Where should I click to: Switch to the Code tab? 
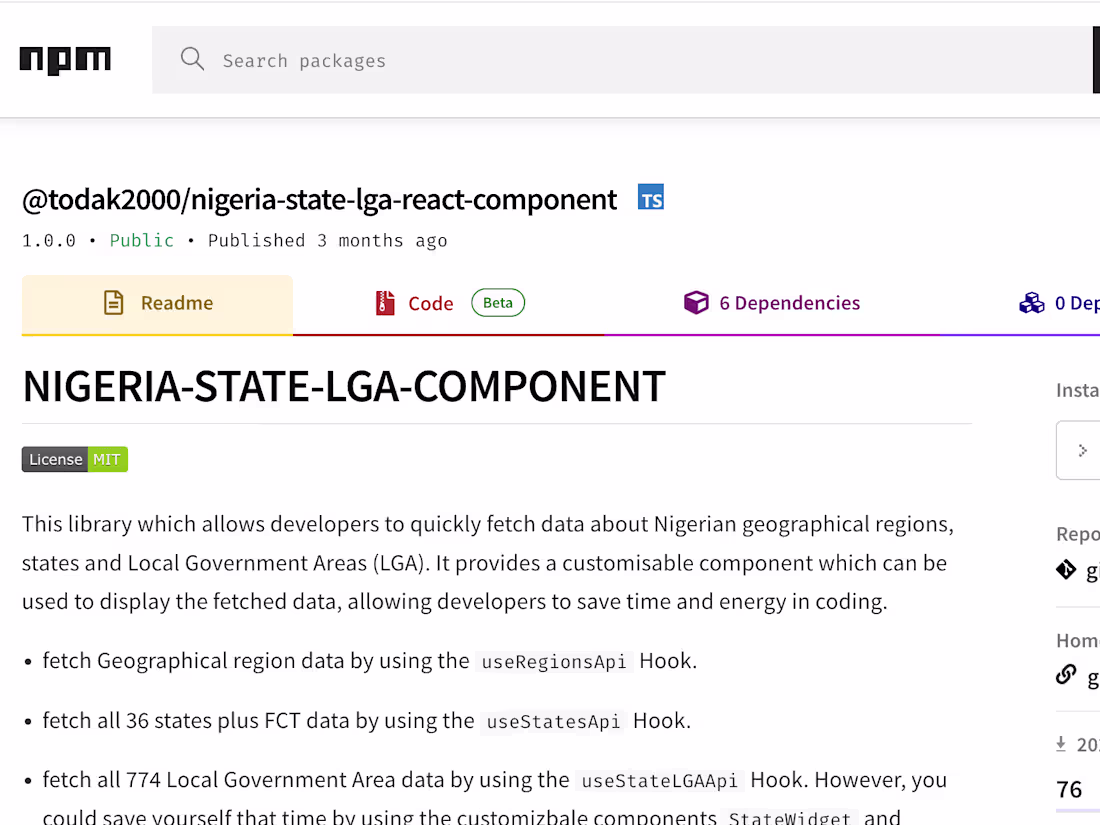pos(430,302)
